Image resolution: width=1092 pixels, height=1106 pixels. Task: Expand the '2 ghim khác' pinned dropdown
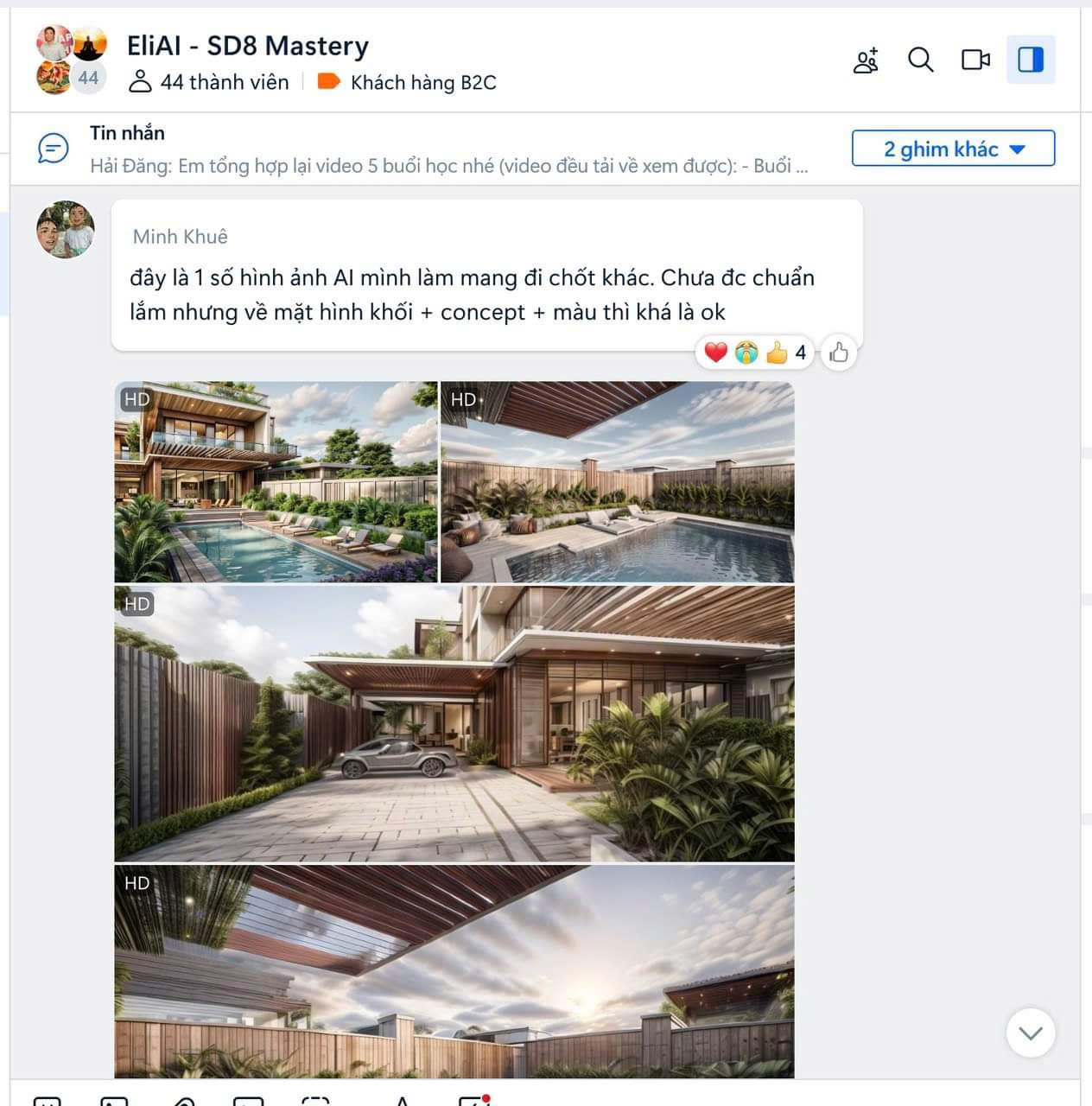pos(953,148)
